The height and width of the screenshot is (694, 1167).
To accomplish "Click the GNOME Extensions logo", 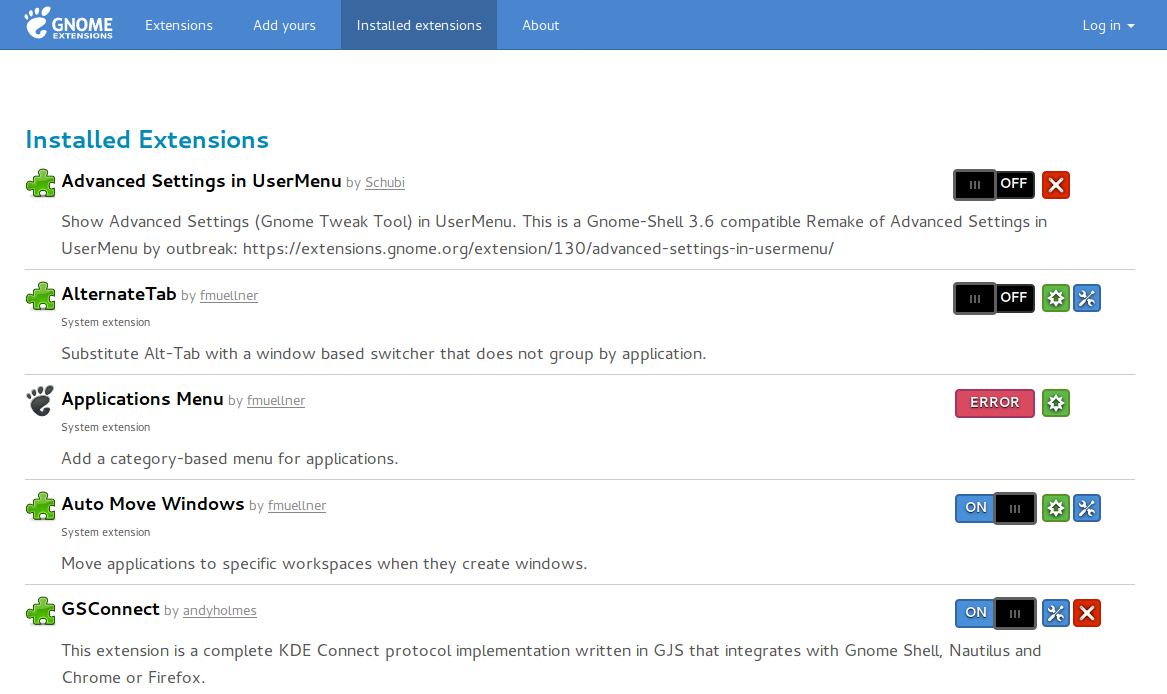I will [68, 24].
